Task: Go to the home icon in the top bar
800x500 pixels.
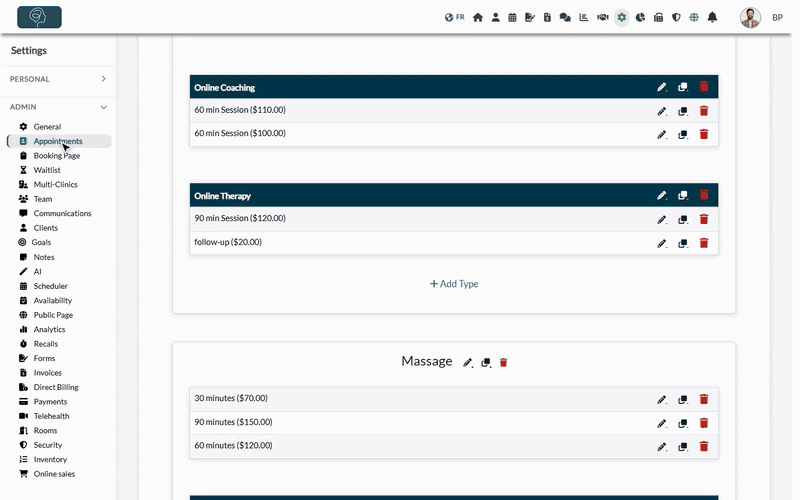Action: 478,17
